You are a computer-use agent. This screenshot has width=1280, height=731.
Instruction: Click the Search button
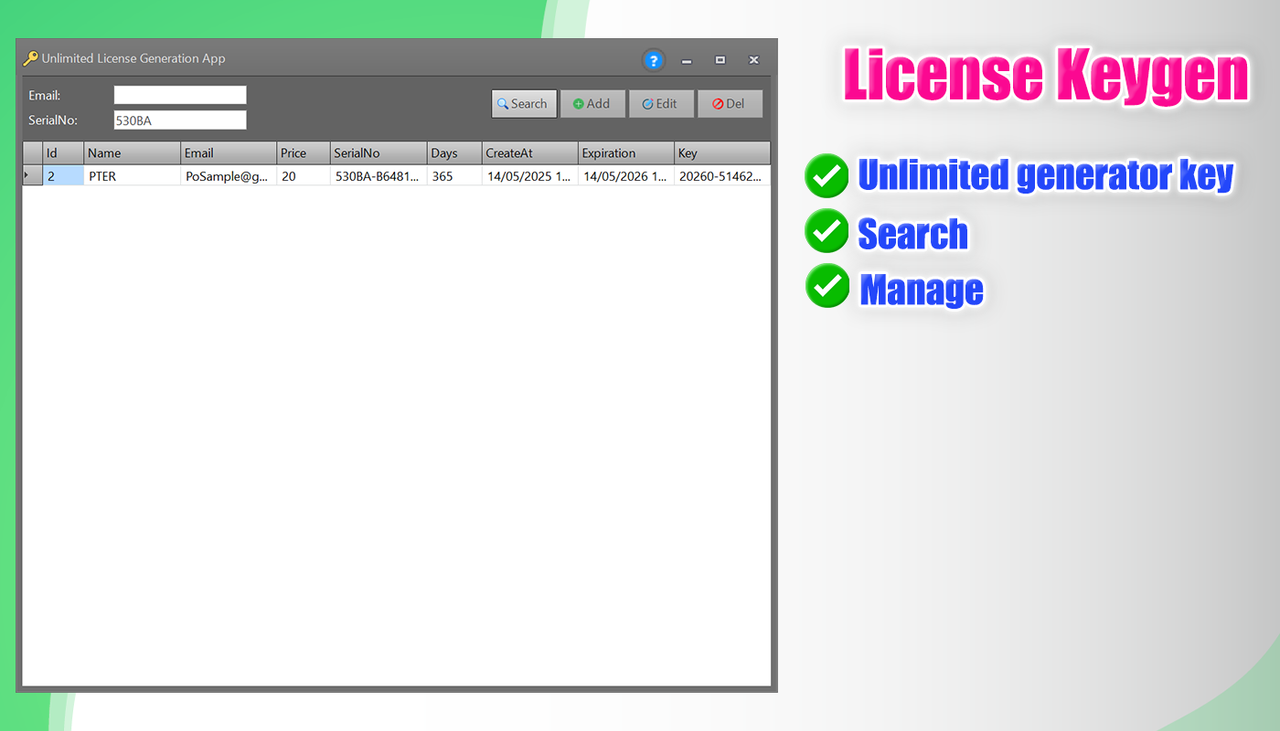pyautogui.click(x=524, y=104)
